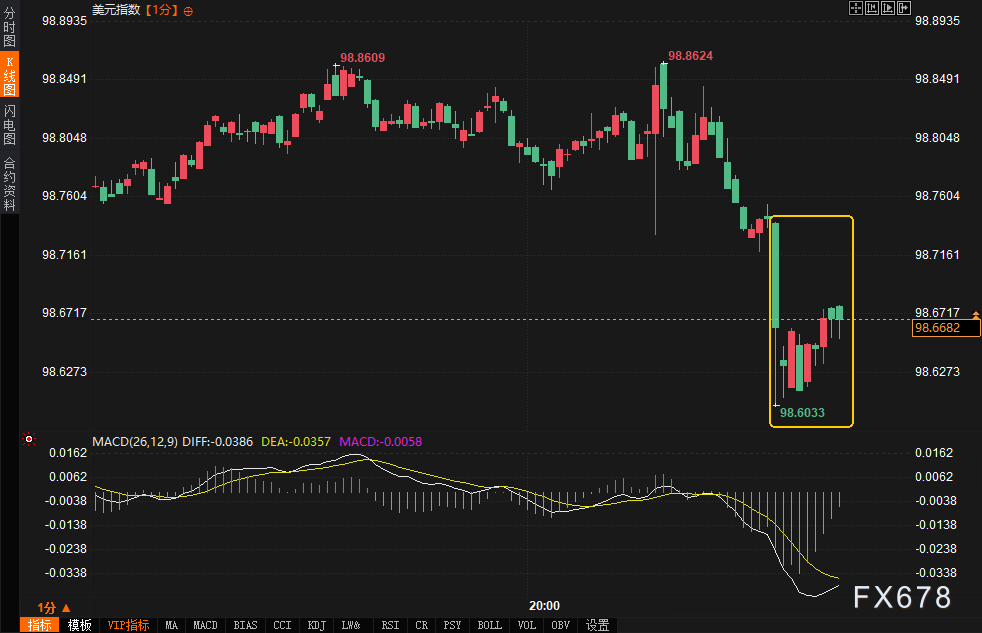Click the third chart toolbar icon with play arrow

[x=888, y=8]
